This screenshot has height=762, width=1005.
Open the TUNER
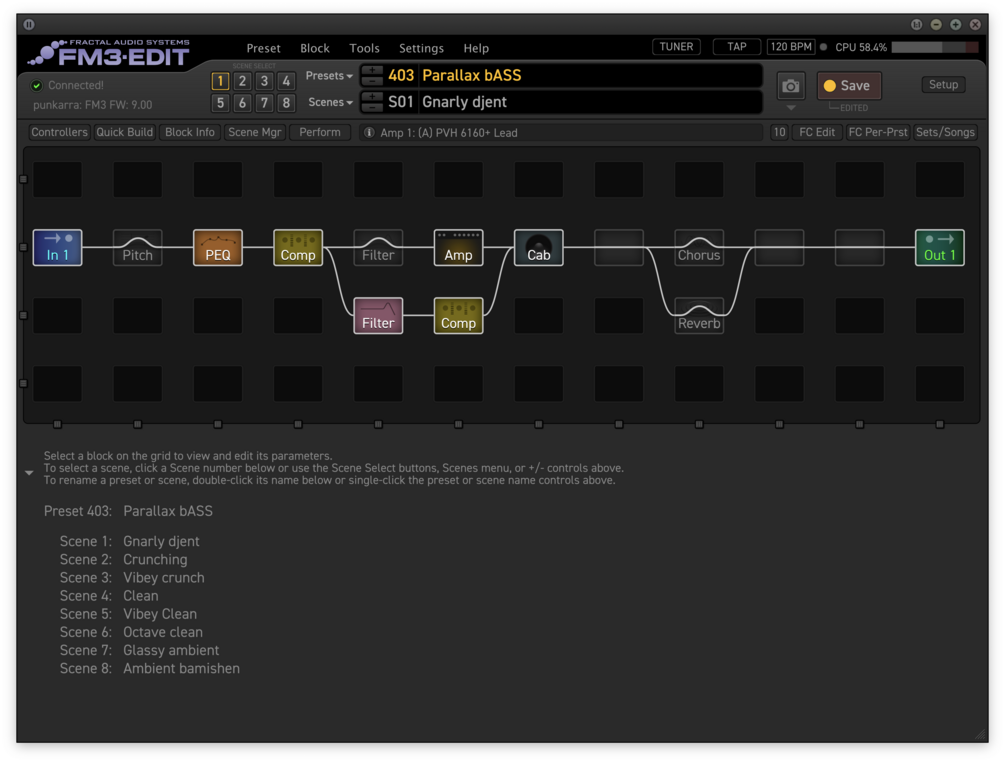click(676, 47)
